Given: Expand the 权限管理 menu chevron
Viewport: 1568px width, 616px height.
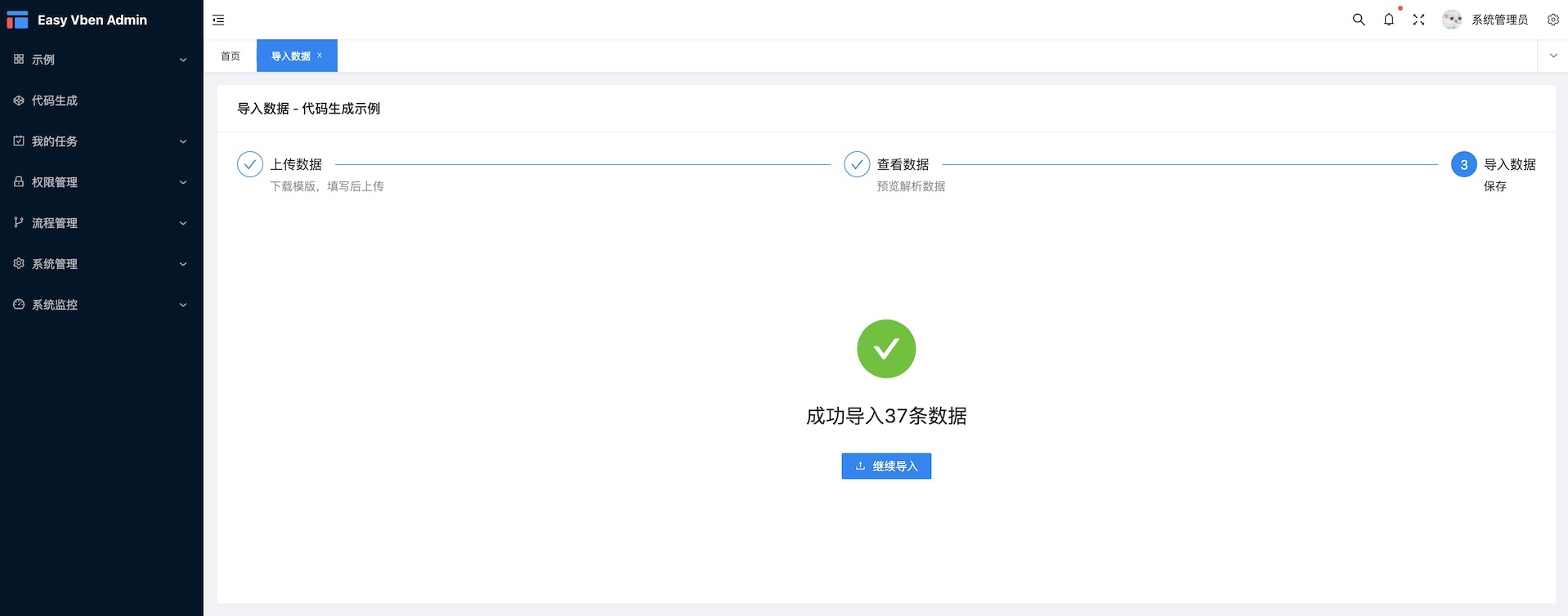Looking at the screenshot, I should (183, 182).
